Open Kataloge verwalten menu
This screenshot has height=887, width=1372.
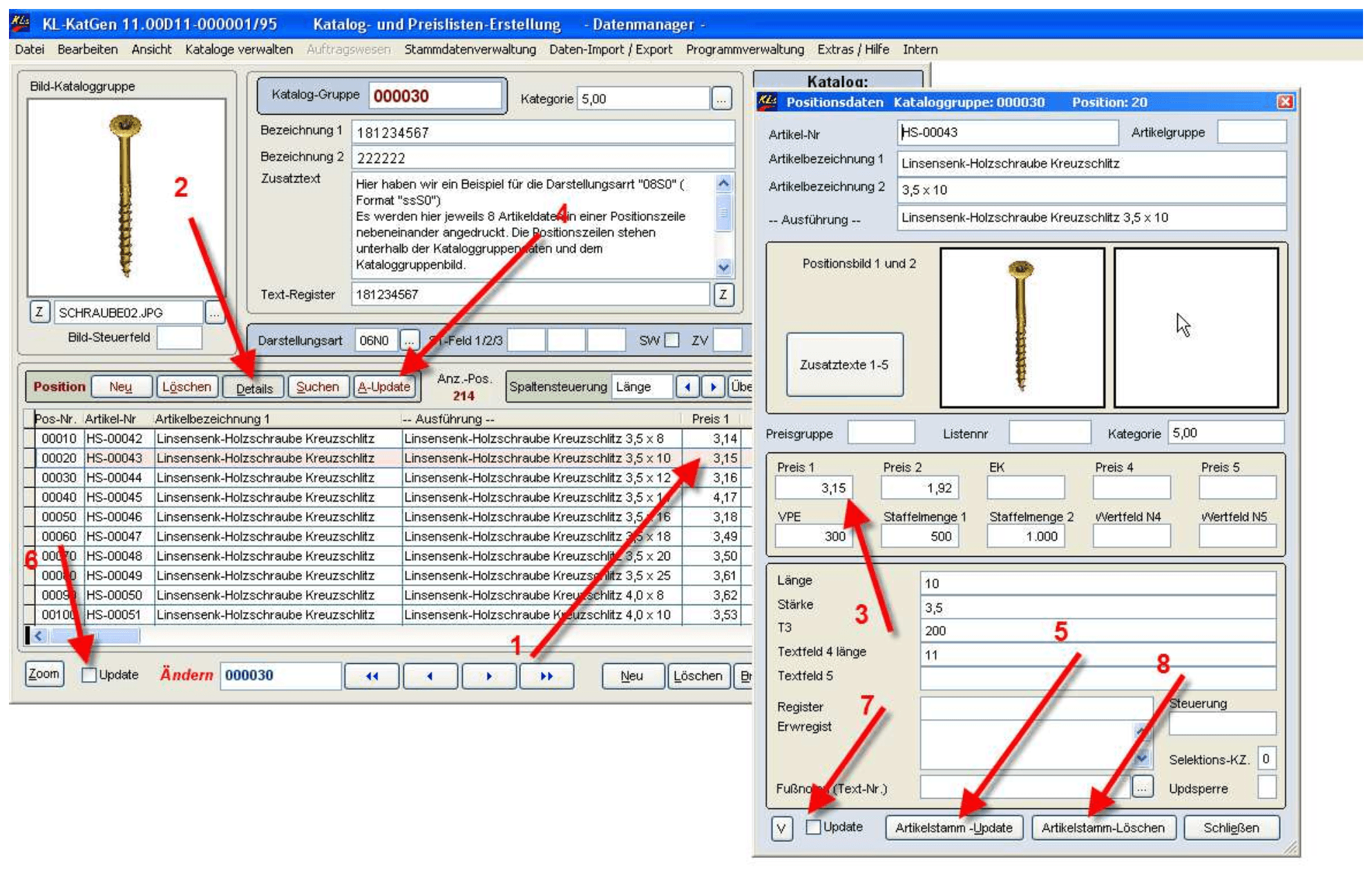pyautogui.click(x=239, y=50)
